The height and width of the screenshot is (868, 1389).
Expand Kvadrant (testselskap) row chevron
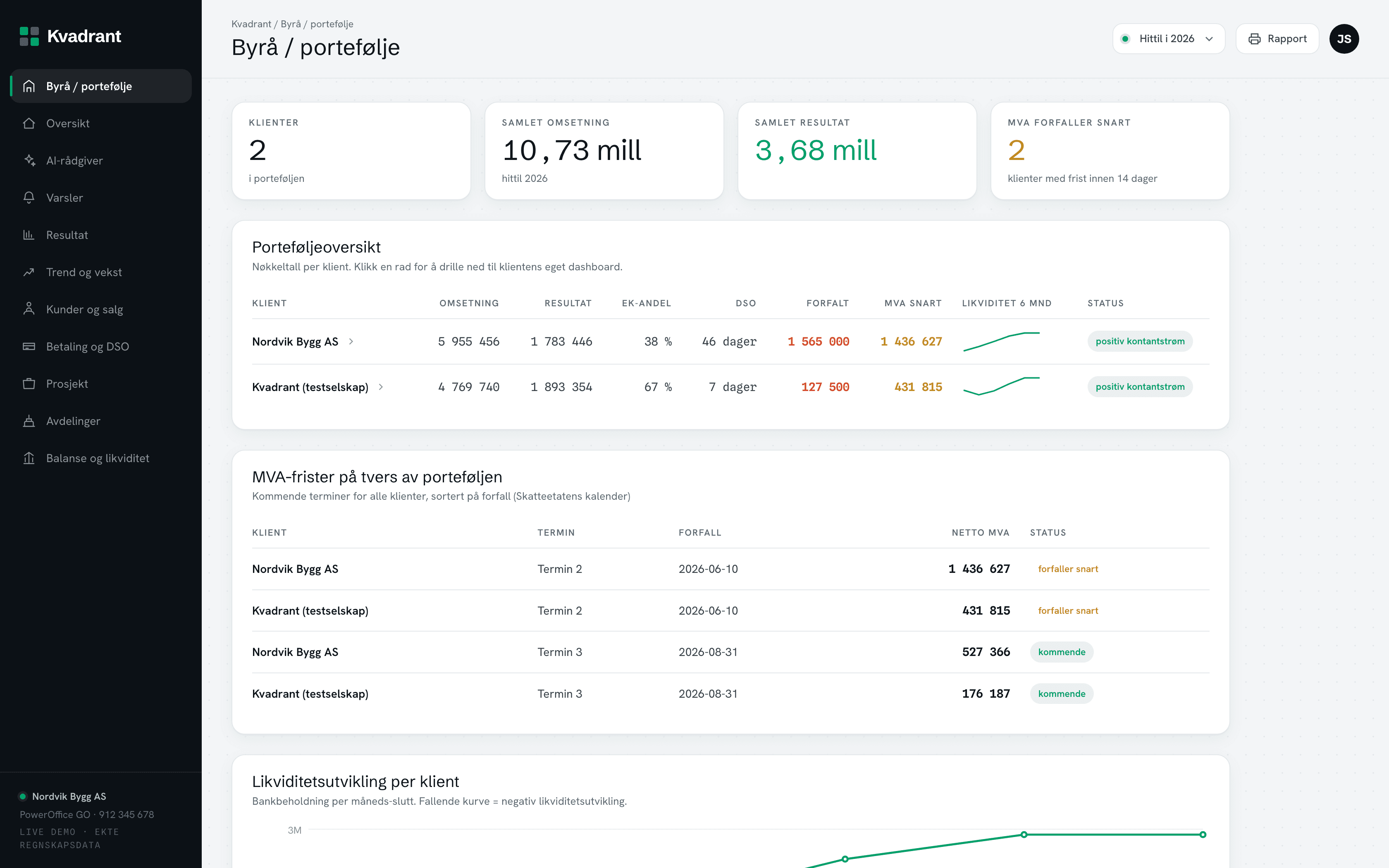[x=381, y=387]
